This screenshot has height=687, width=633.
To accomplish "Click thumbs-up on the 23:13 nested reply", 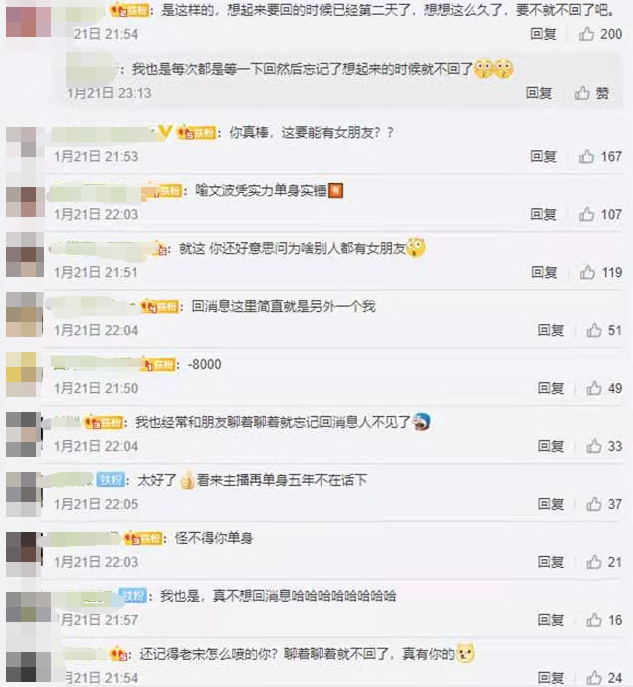I will point(582,93).
